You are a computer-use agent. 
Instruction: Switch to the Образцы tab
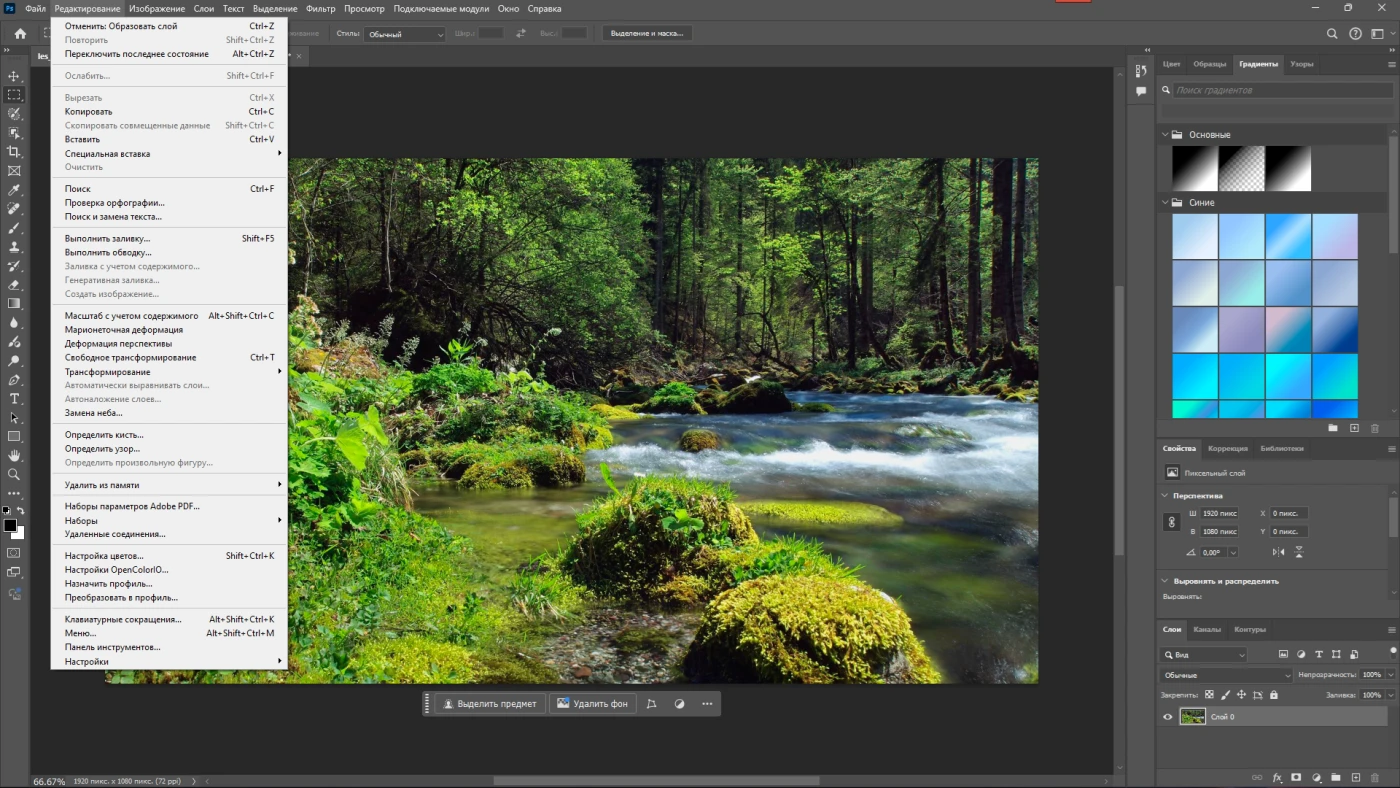[x=1209, y=64]
